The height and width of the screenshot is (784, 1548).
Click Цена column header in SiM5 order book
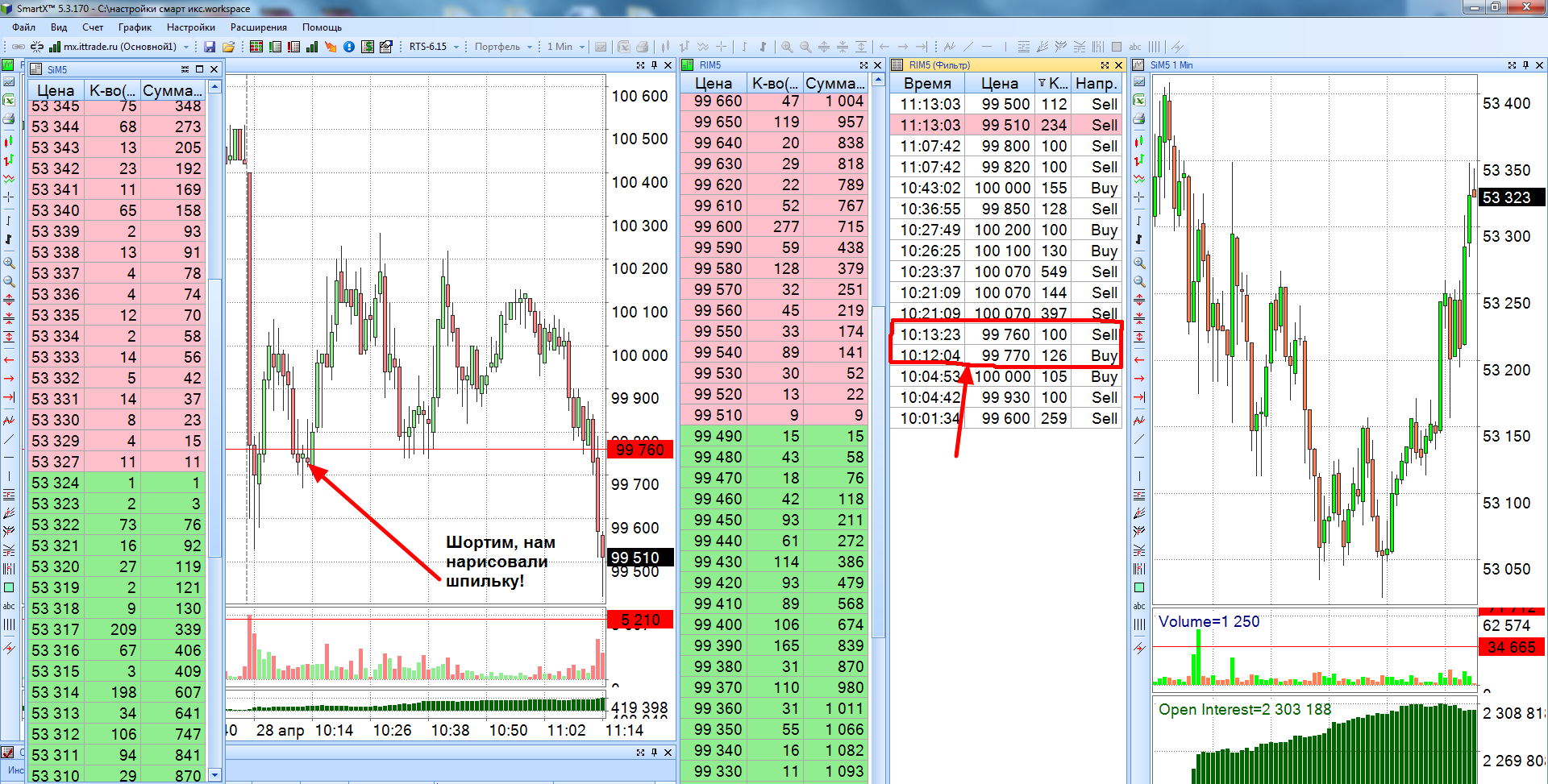(x=56, y=90)
